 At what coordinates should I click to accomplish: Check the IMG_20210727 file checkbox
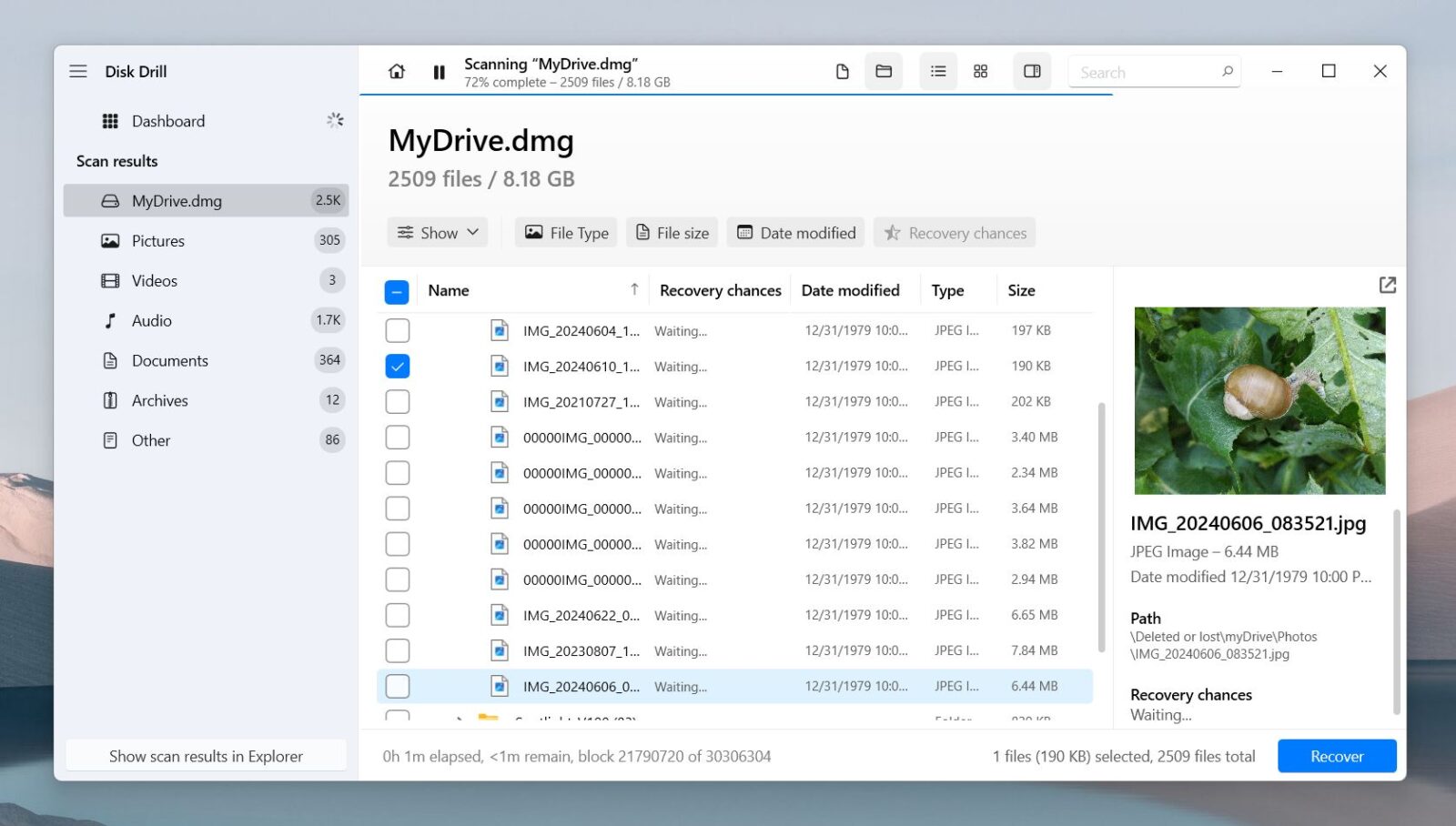pyautogui.click(x=397, y=401)
